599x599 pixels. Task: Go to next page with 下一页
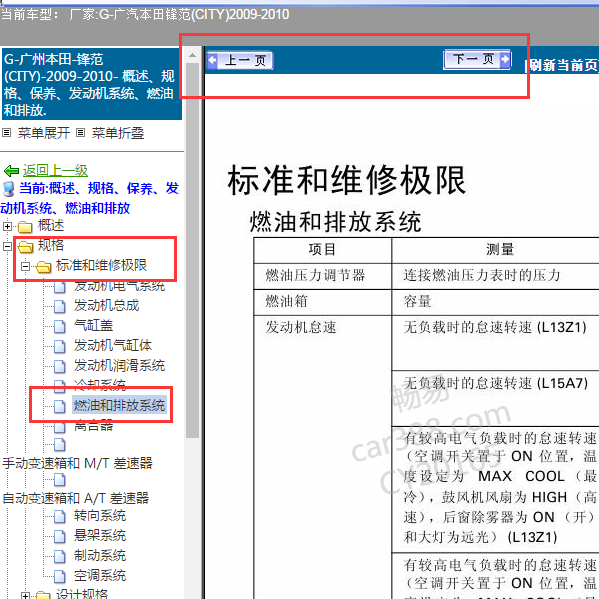click(x=477, y=60)
